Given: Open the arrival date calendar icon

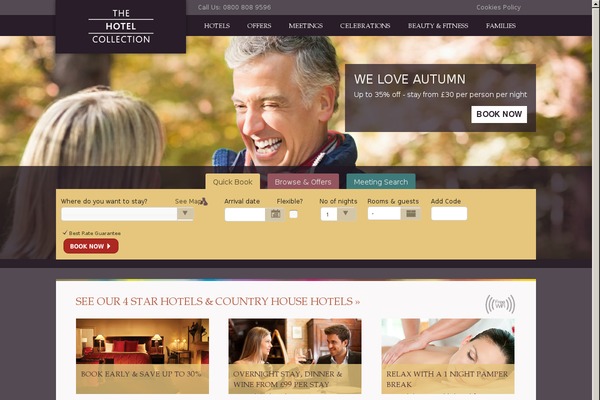Looking at the screenshot, I should (x=275, y=214).
